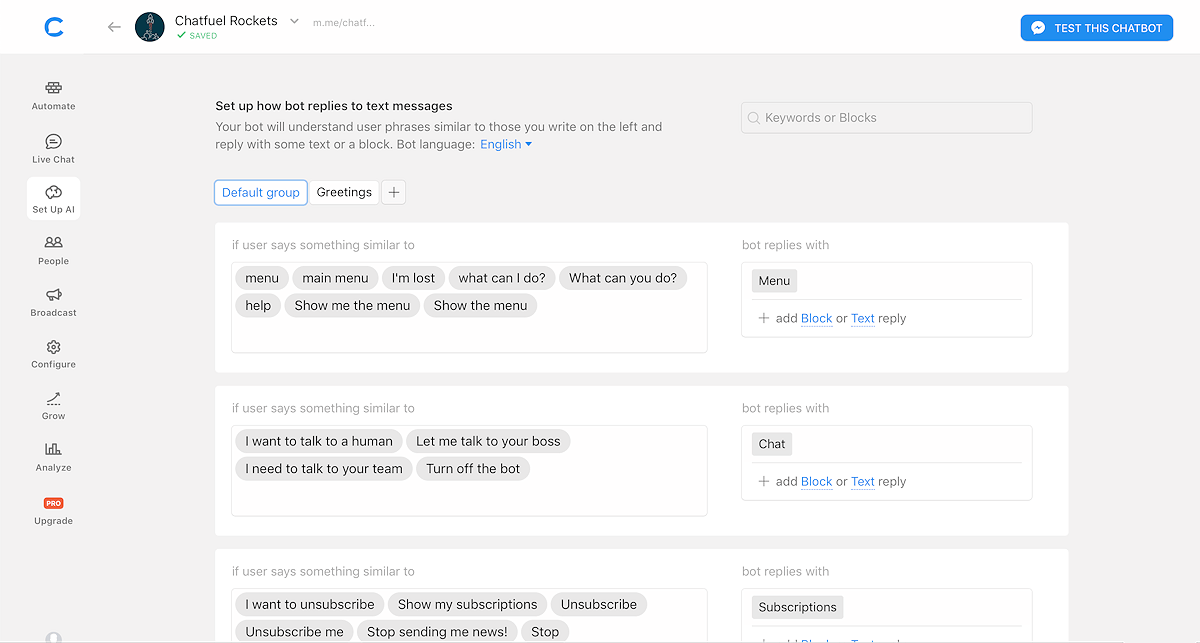1200x643 pixels.
Task: Click the Test This Chatbot button
Action: [1096, 28]
